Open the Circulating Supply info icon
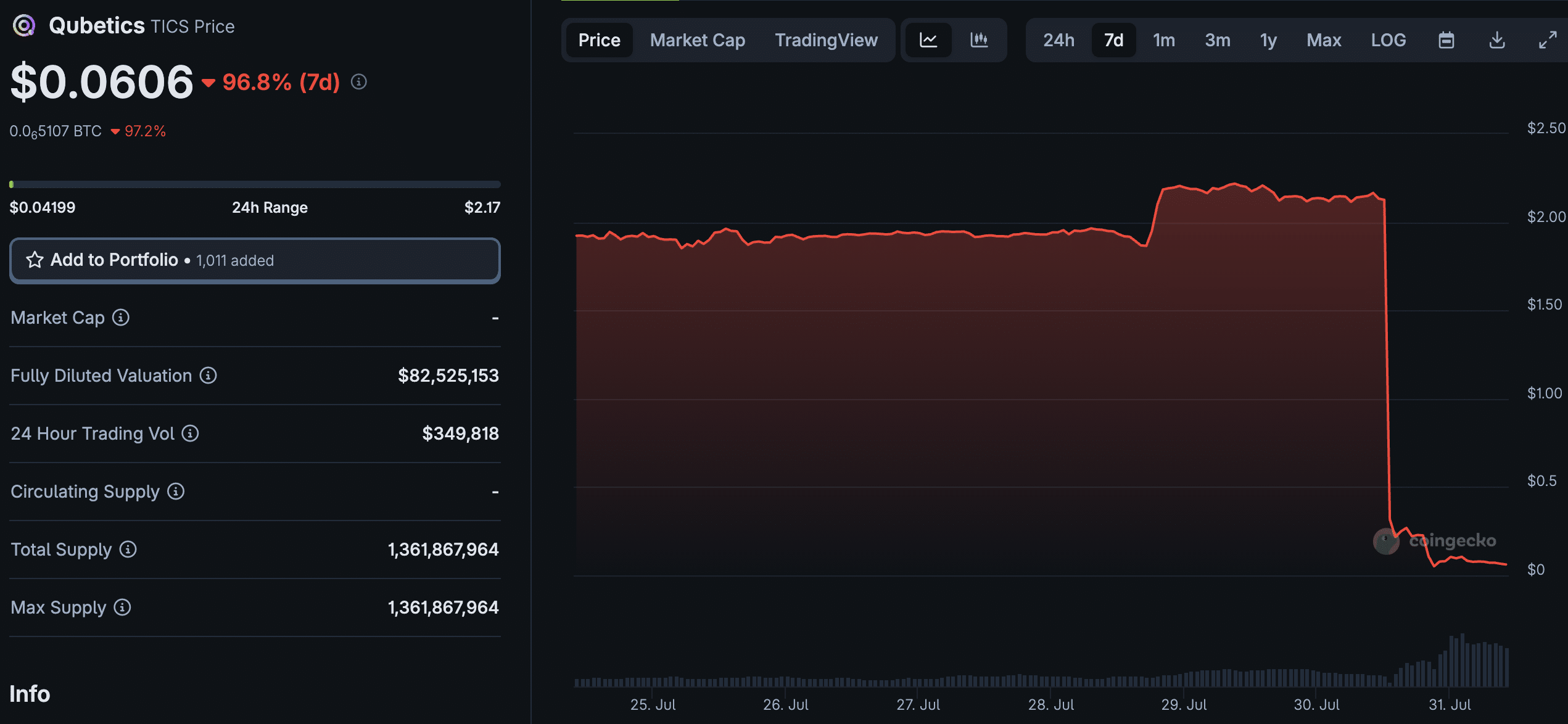Screen dimensions: 1568x724 176,491
